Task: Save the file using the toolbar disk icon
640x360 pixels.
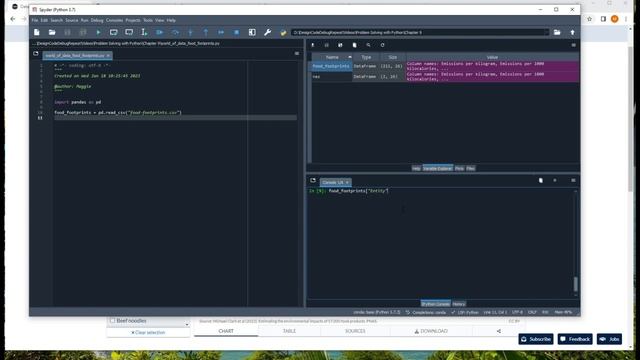Action: (67, 32)
